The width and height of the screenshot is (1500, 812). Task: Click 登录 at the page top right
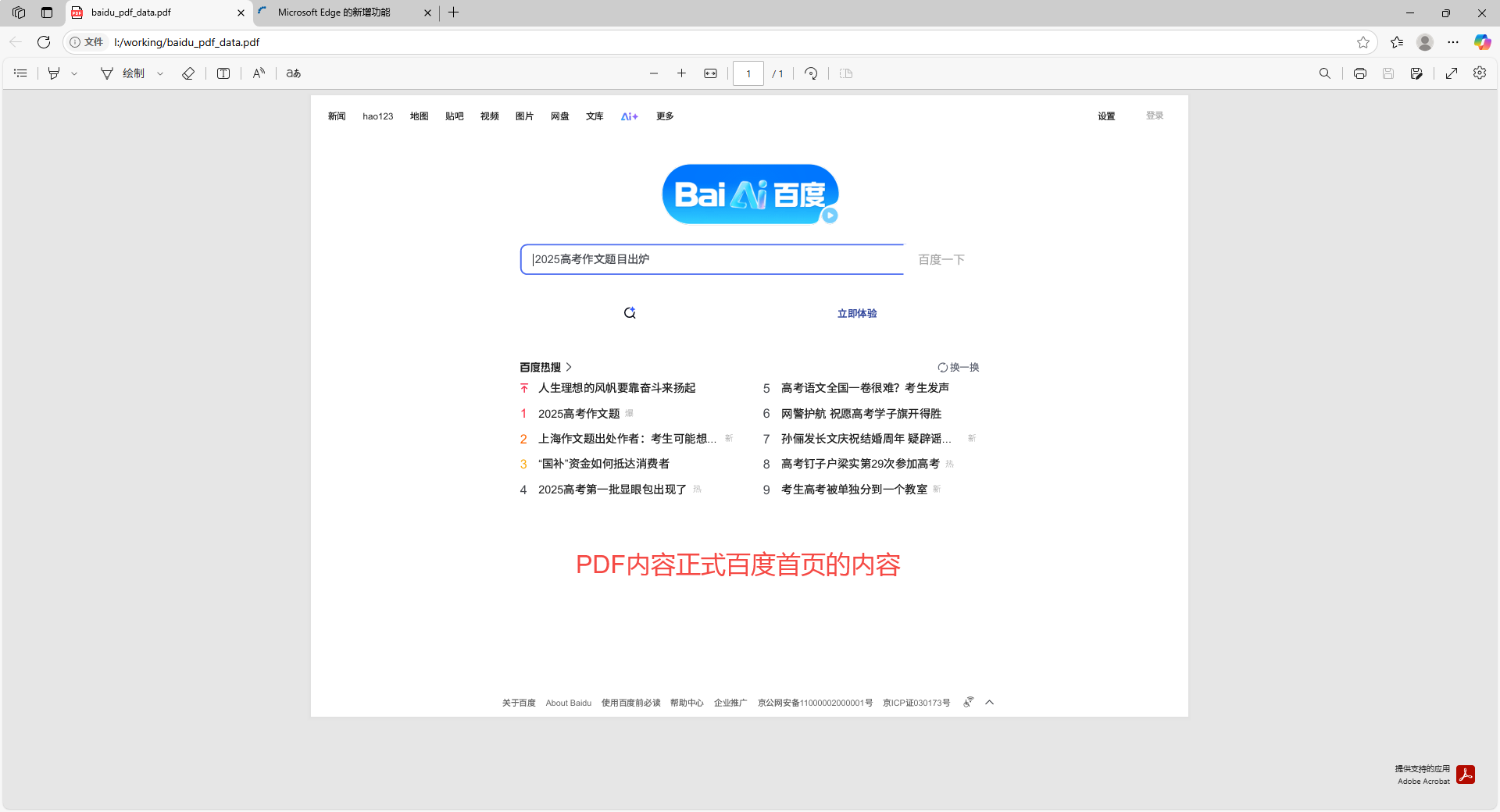pyautogui.click(x=1155, y=116)
